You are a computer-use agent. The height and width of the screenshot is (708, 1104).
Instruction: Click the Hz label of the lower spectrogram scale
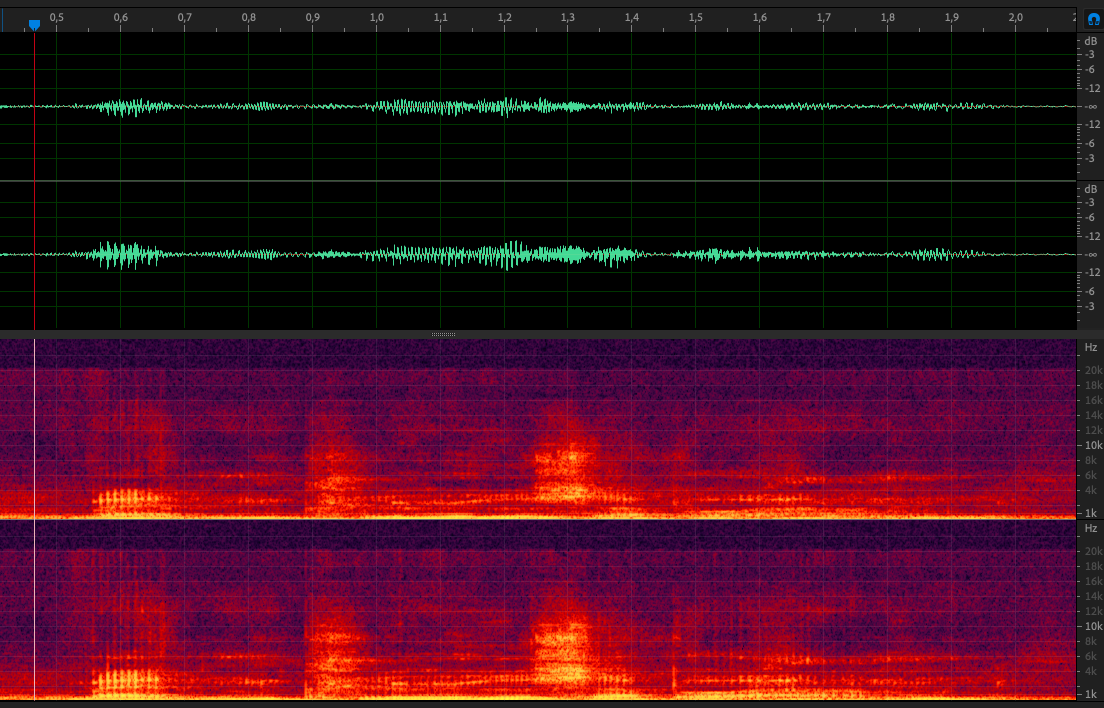click(1091, 527)
